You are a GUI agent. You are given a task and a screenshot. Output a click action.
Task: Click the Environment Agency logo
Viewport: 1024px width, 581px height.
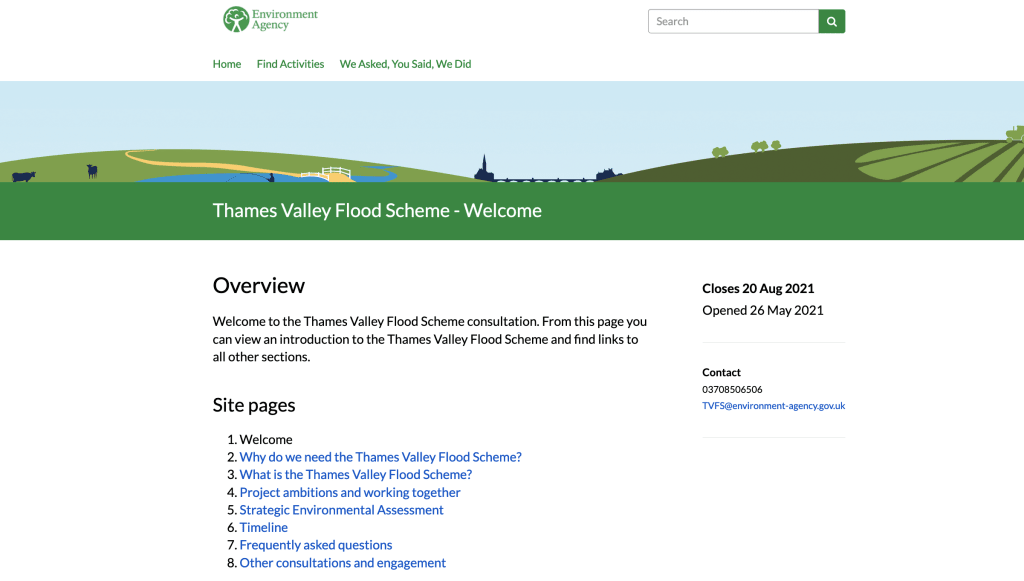pos(270,20)
